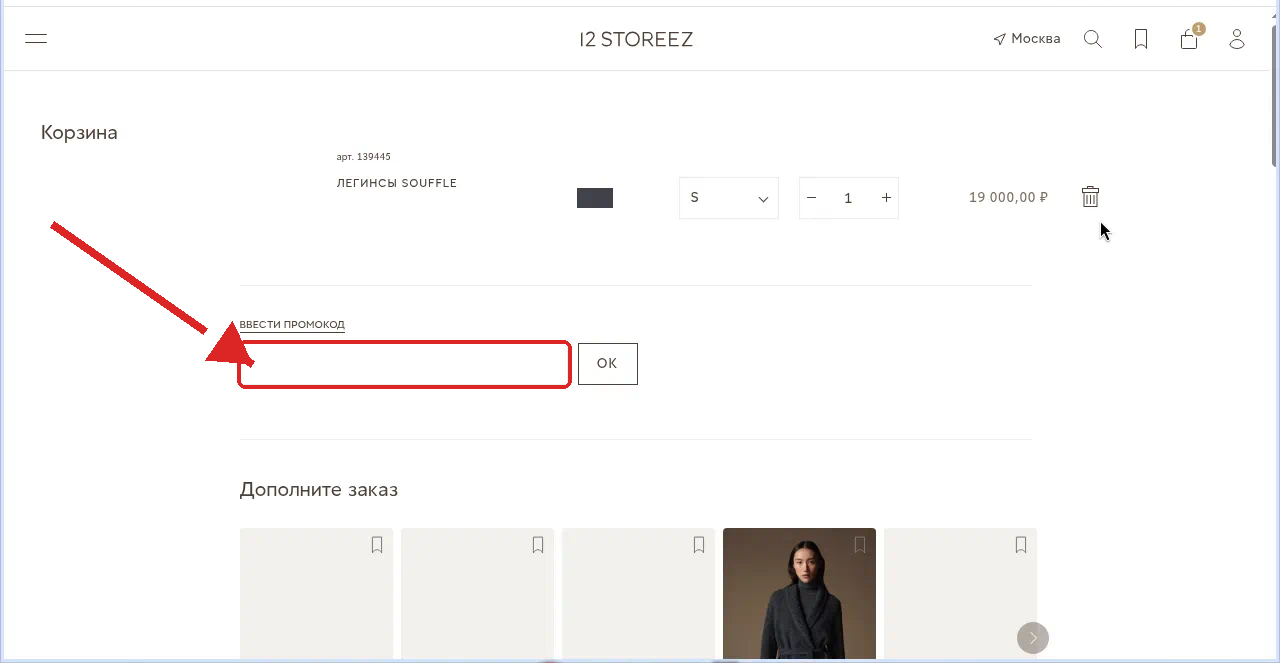Image resolution: width=1280 pixels, height=663 pixels.
Task: Click the Корзина heading
Action: [79, 132]
